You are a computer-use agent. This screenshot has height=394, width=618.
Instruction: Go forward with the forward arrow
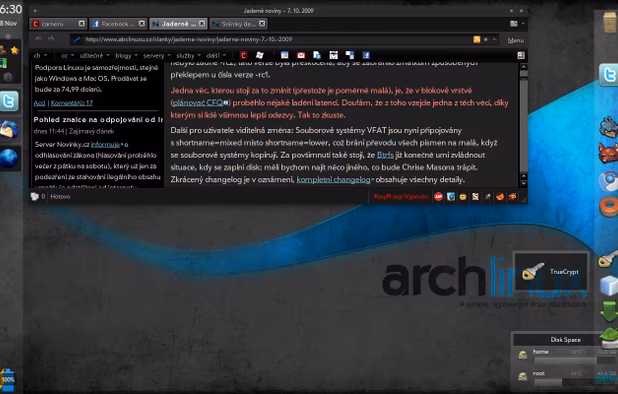51,39
